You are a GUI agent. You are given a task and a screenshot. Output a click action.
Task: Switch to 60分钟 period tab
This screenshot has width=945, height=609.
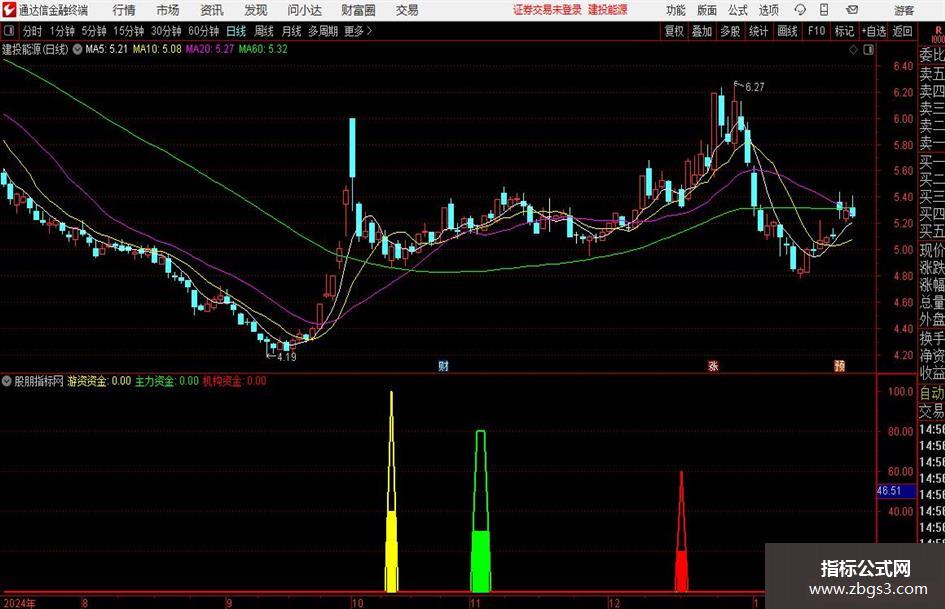coord(204,31)
